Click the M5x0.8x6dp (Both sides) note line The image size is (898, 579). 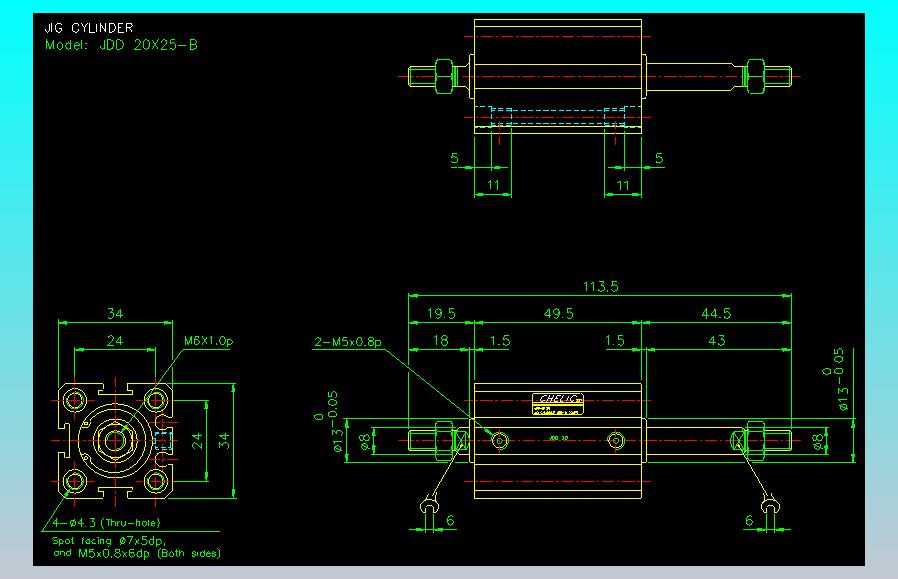tap(137, 553)
